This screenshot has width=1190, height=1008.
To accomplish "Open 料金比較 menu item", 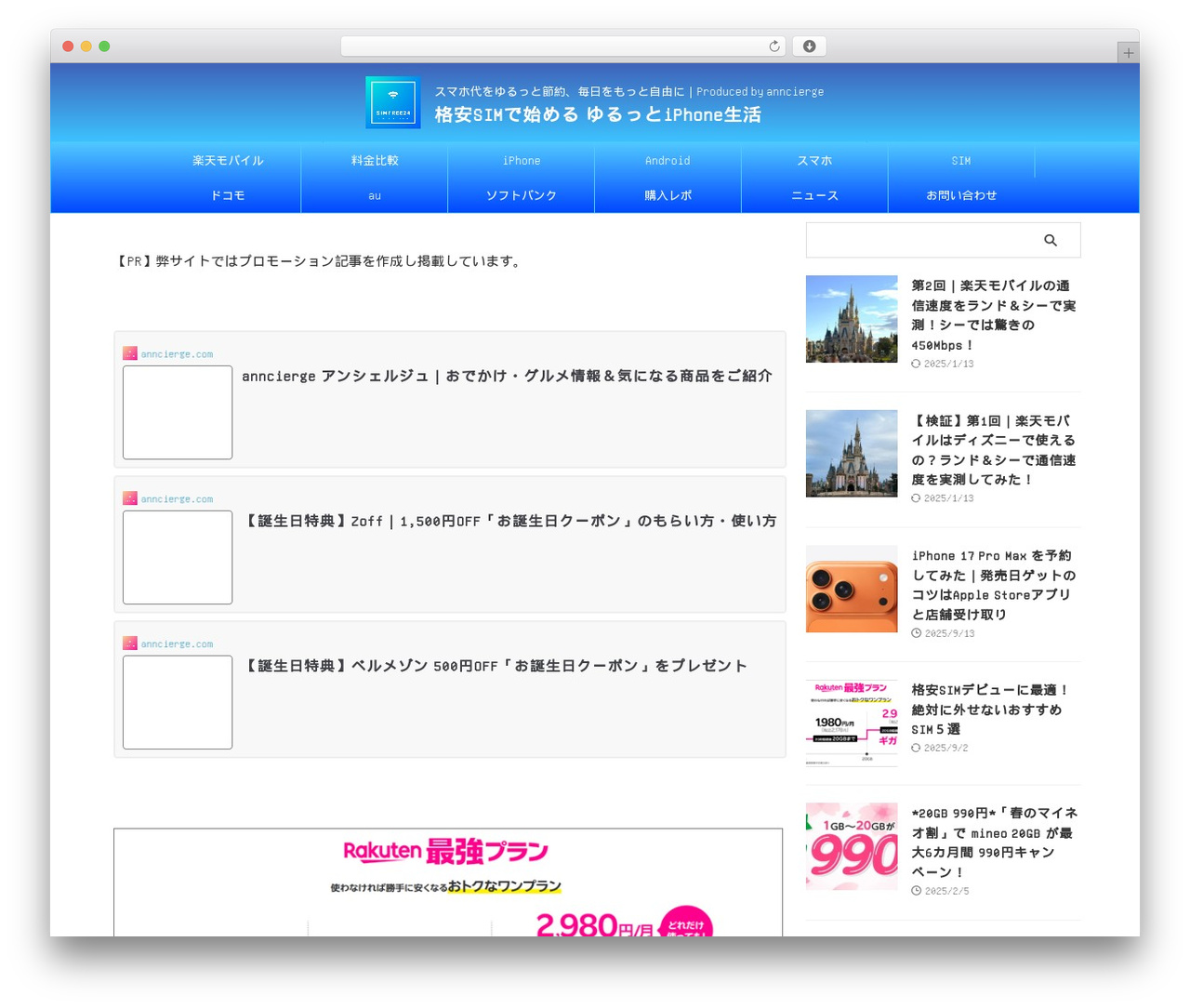I will tap(375, 161).
